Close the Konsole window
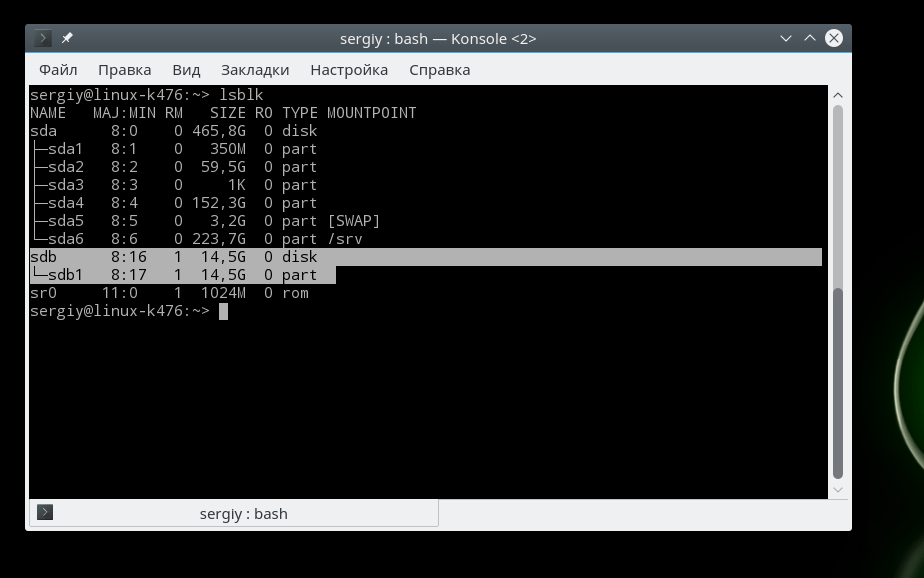 pos(833,38)
